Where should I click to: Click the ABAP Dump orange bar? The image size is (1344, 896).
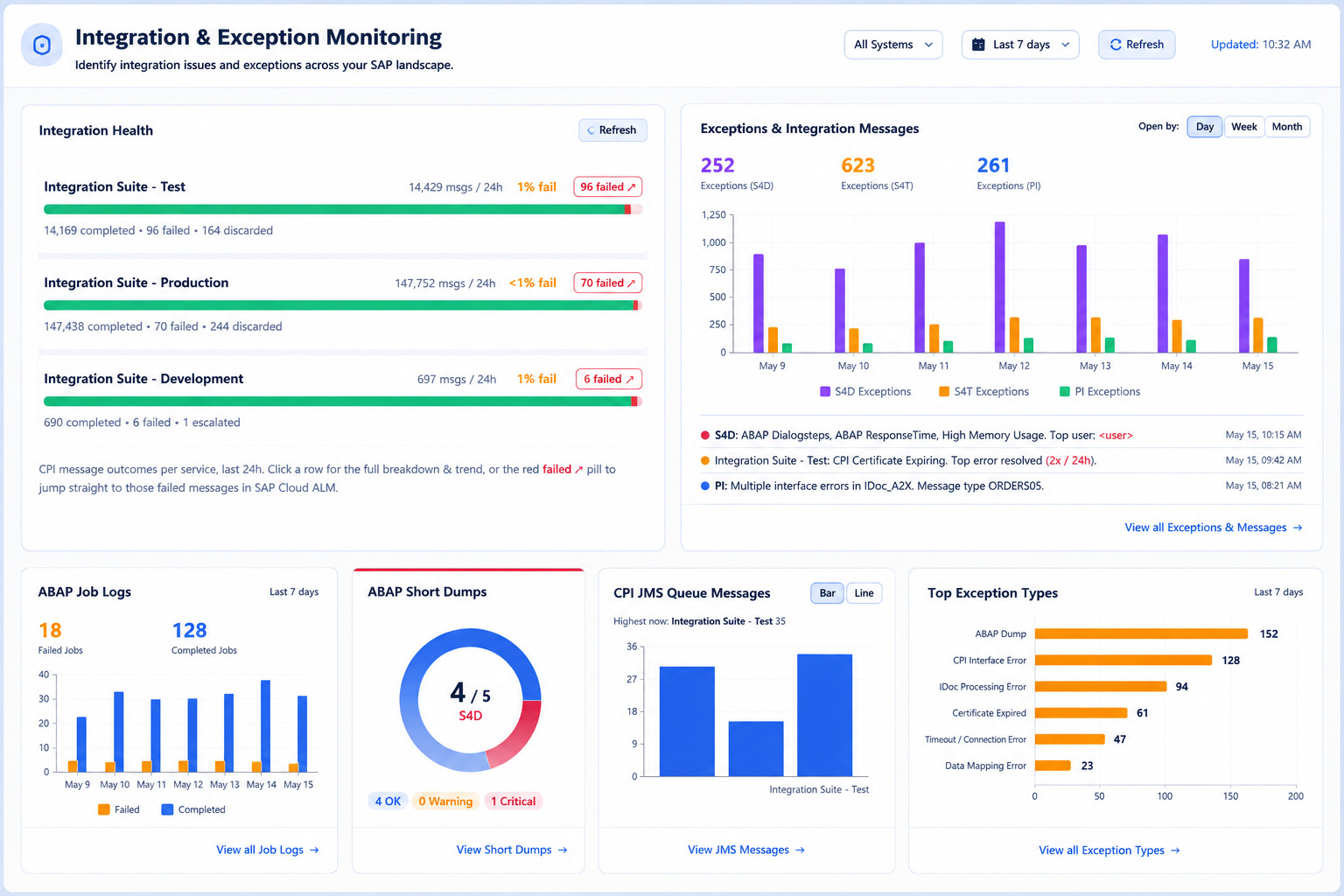[x=1141, y=634]
